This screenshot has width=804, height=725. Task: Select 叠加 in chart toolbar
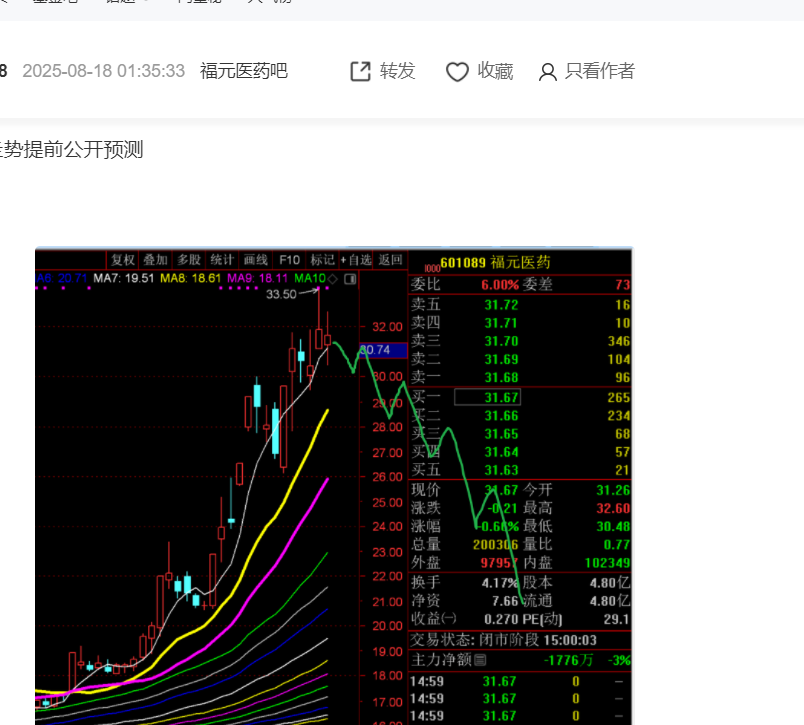[x=155, y=260]
